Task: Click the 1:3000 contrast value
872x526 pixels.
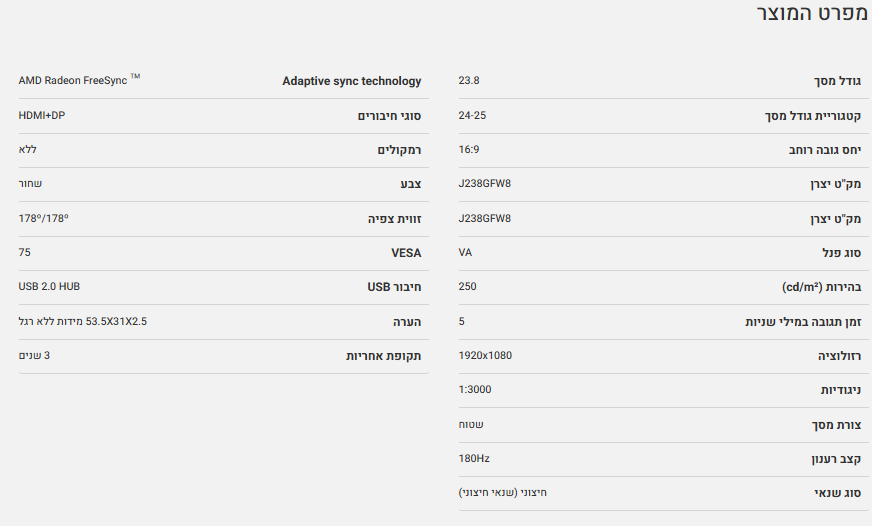Action: coord(475,389)
